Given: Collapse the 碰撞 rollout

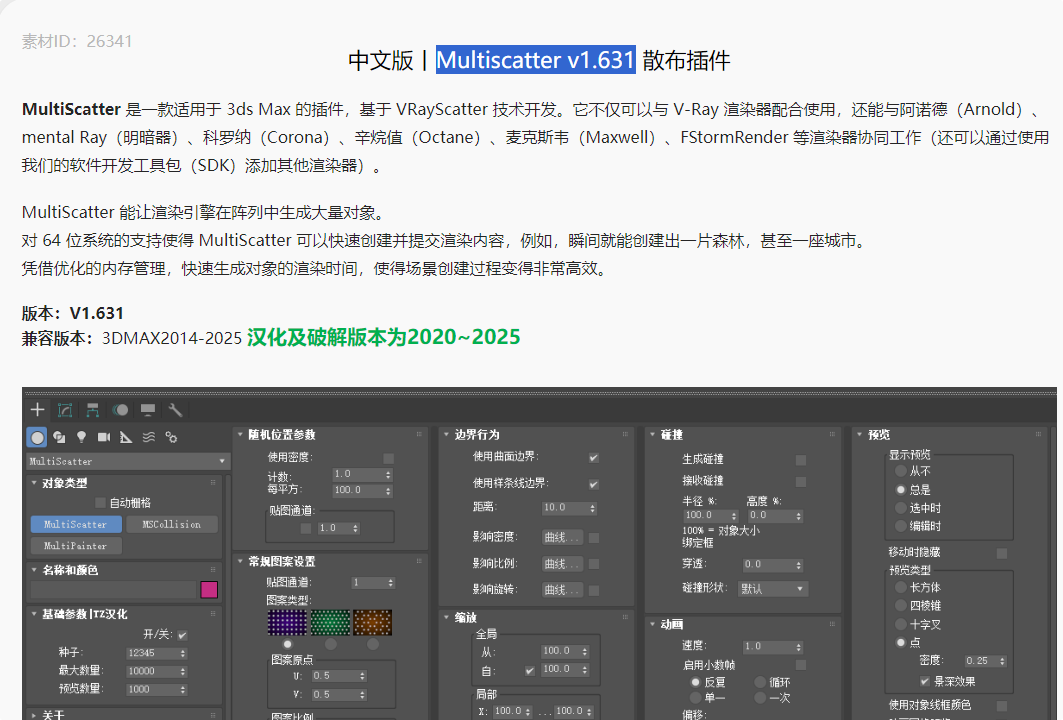Looking at the screenshot, I should pos(652,434).
